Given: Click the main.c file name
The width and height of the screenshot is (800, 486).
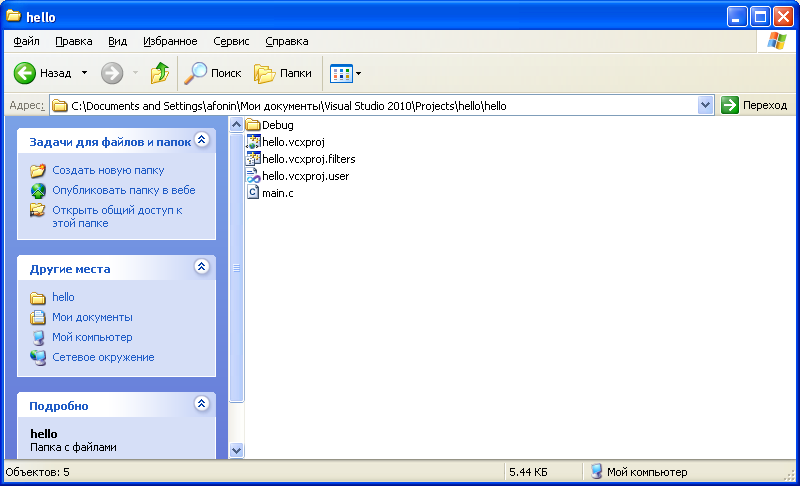Looking at the screenshot, I should click(278, 193).
